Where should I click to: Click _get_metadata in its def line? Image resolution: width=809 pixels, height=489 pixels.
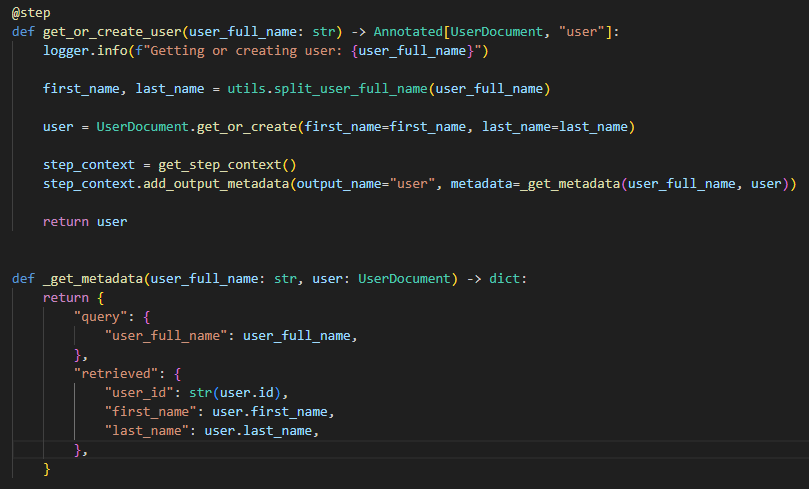click(92, 279)
